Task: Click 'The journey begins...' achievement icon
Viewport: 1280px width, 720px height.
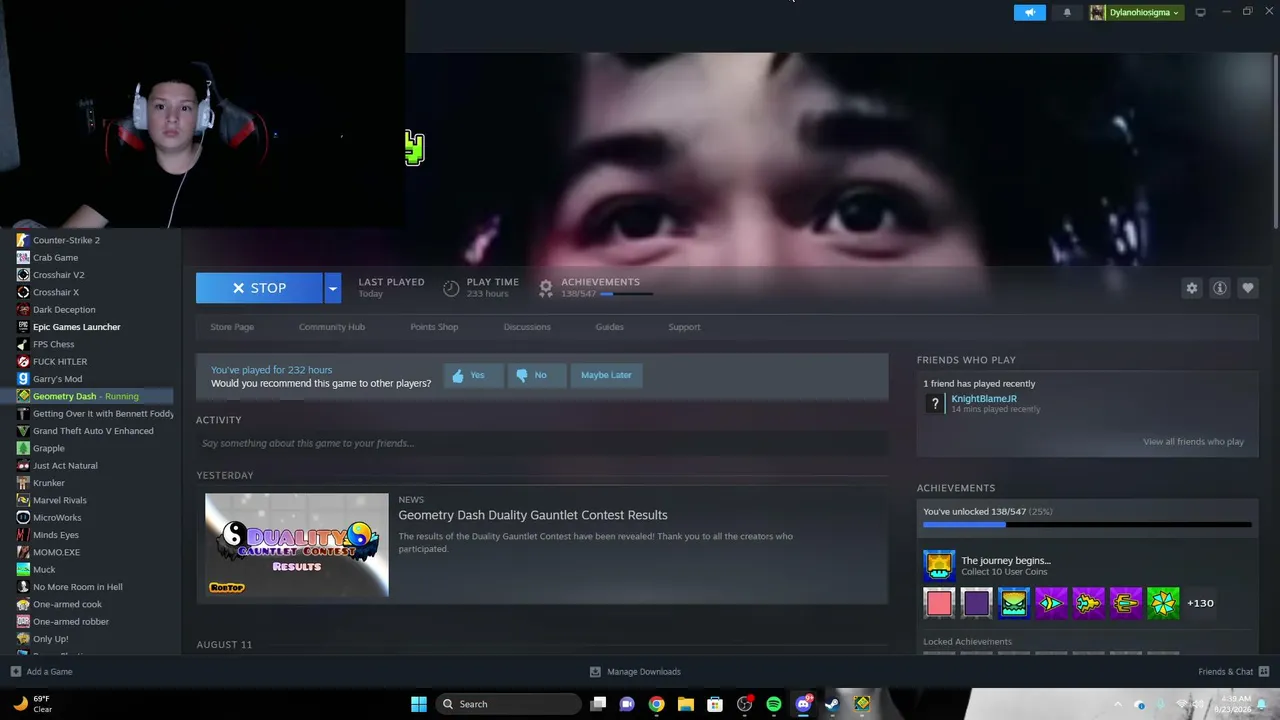Action: tap(939, 566)
